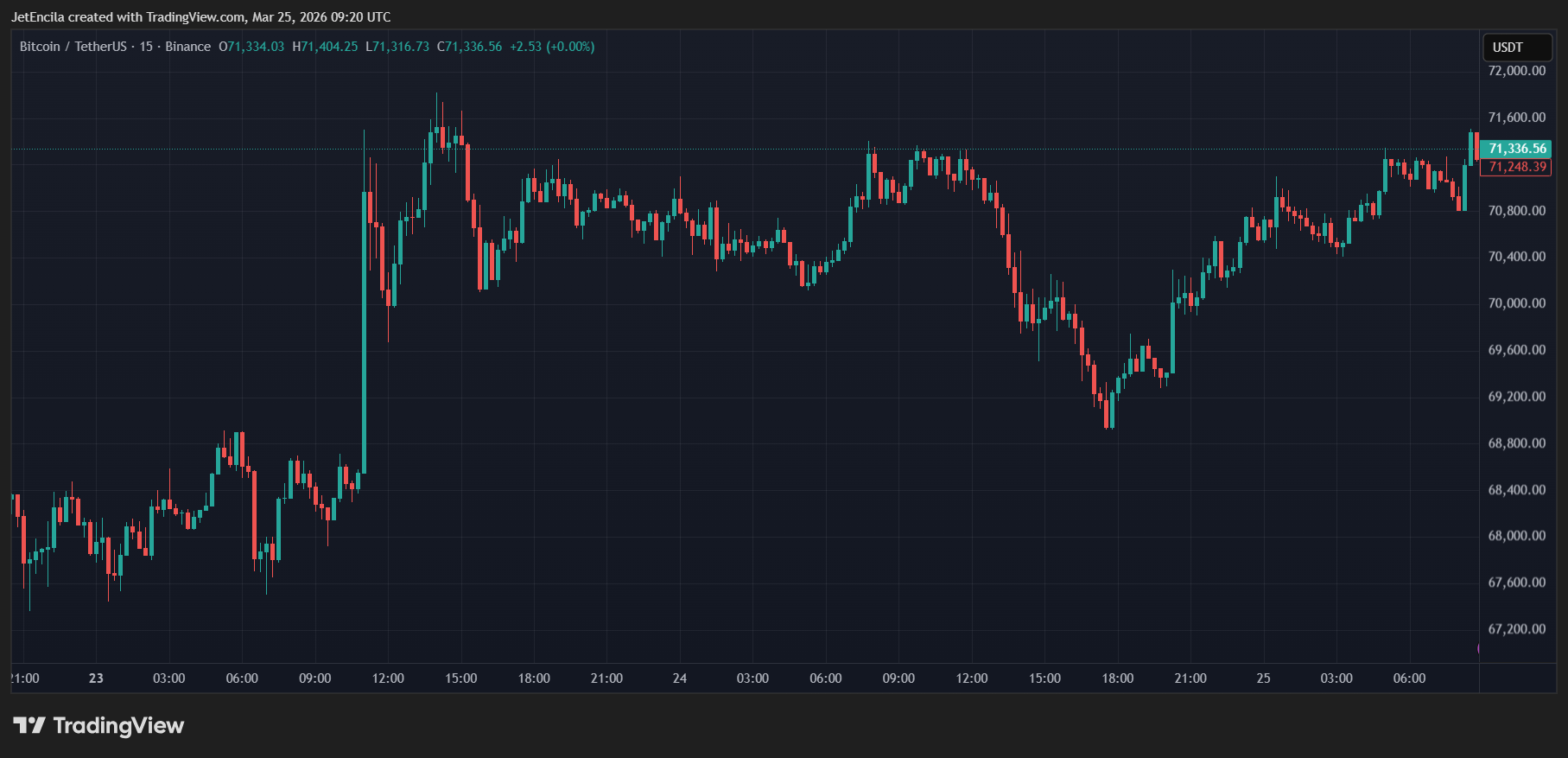This screenshot has width=1568, height=758.
Task: Click the purple marker at chart's right edge
Action: pyautogui.click(x=1479, y=648)
